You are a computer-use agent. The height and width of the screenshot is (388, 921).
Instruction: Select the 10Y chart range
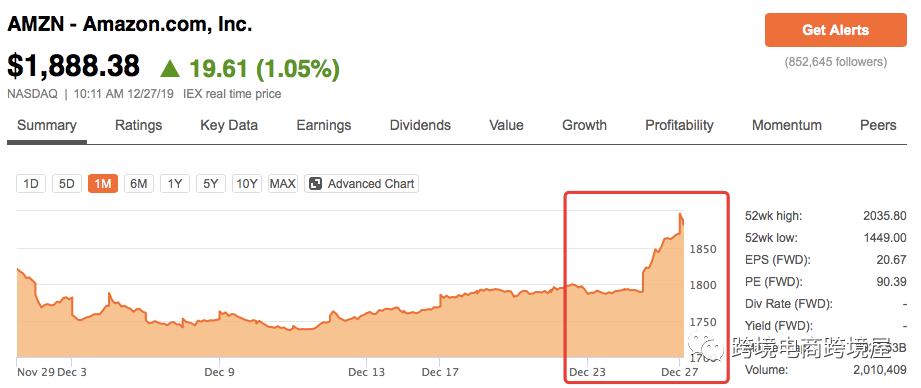pos(247,184)
